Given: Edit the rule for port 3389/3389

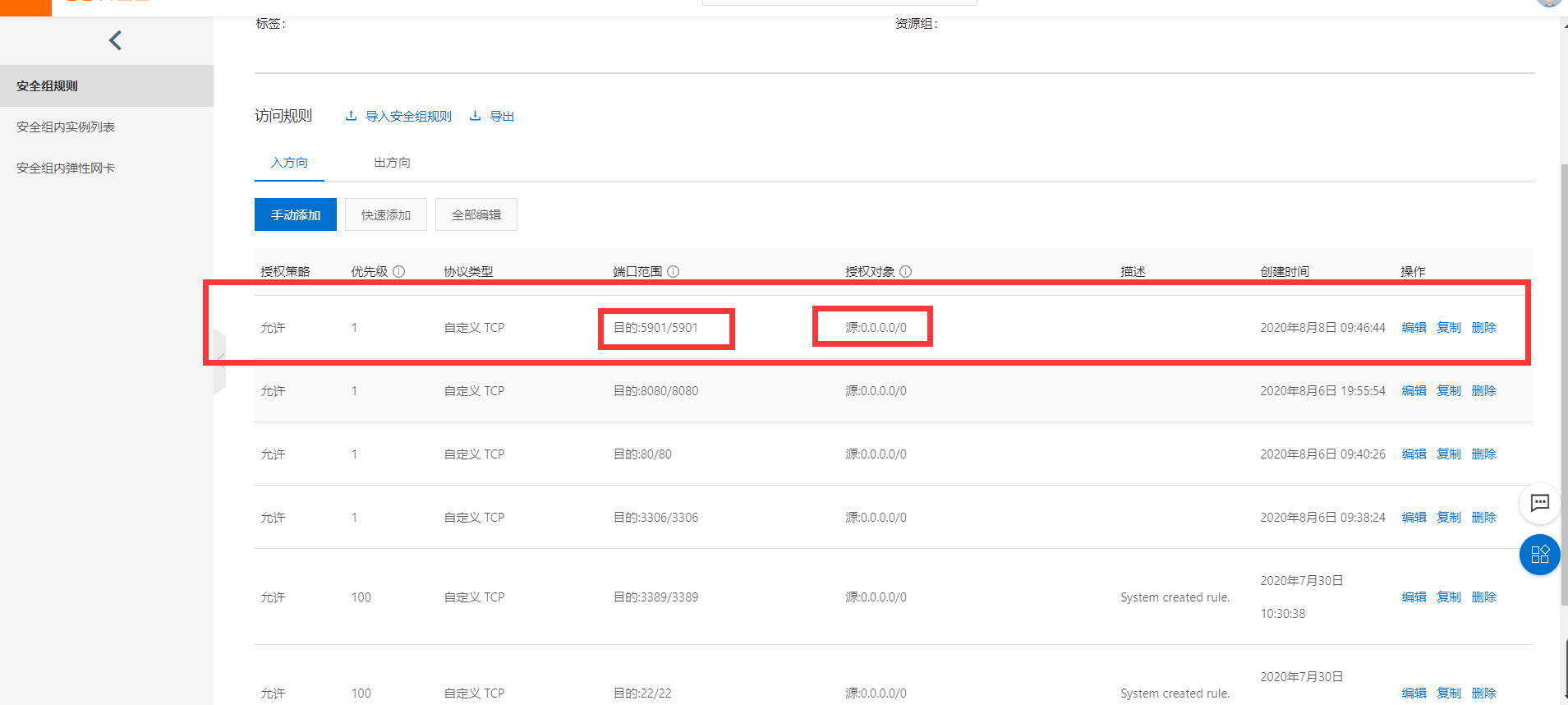Looking at the screenshot, I should [x=1414, y=597].
